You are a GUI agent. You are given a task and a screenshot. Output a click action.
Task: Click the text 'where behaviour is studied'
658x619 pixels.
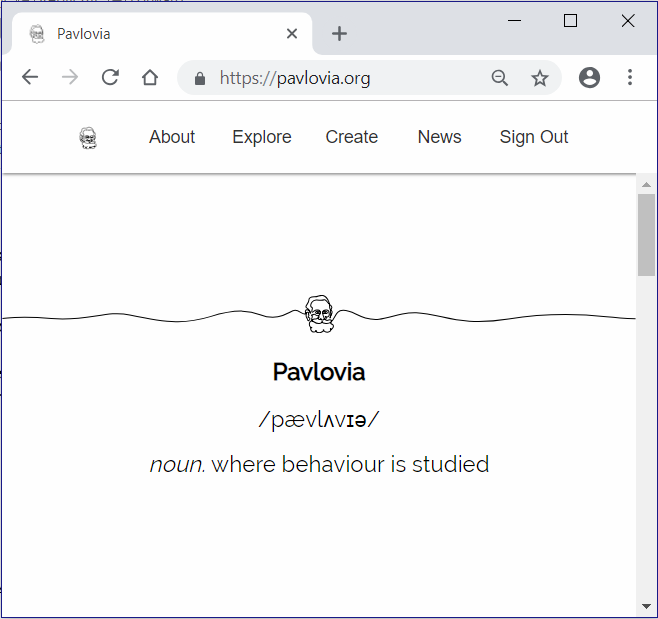point(350,464)
